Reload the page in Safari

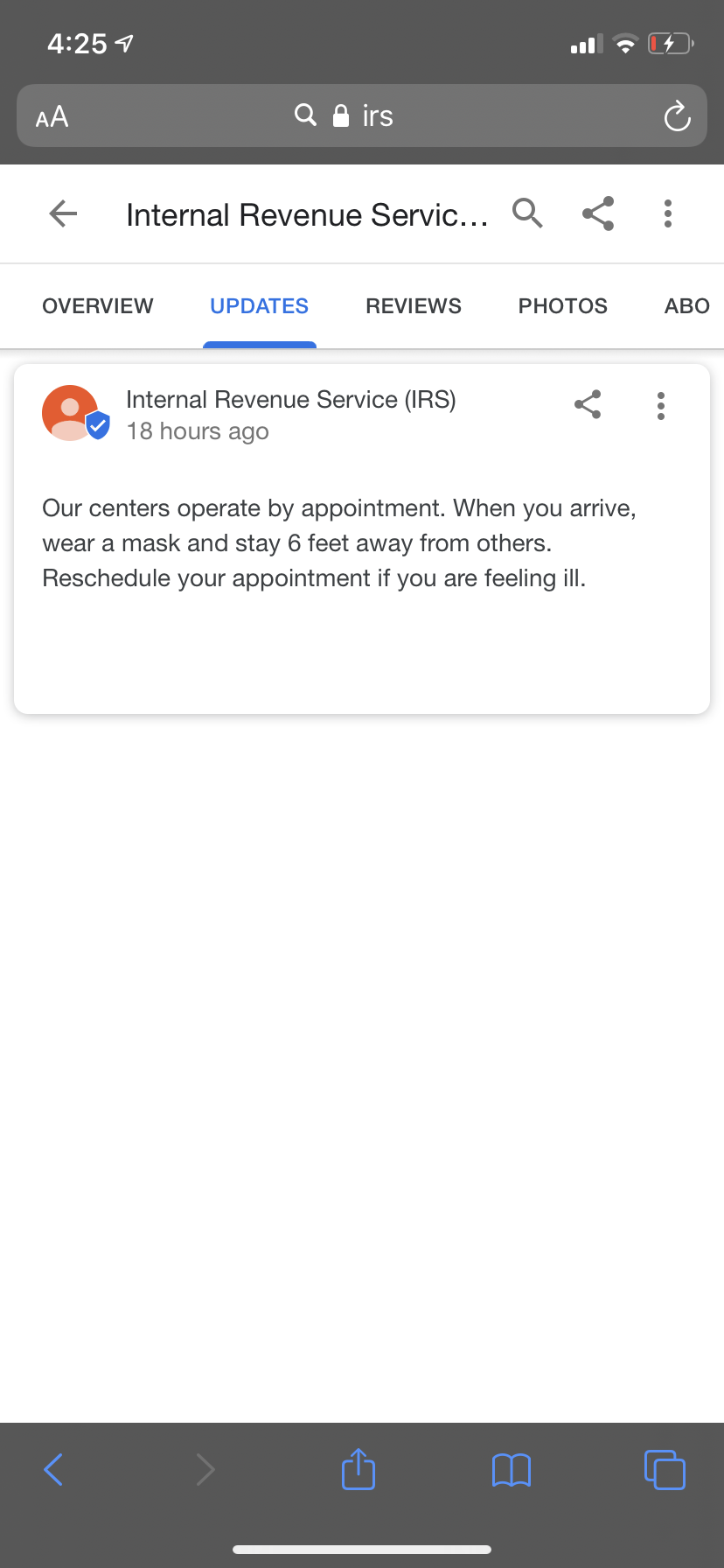[677, 116]
